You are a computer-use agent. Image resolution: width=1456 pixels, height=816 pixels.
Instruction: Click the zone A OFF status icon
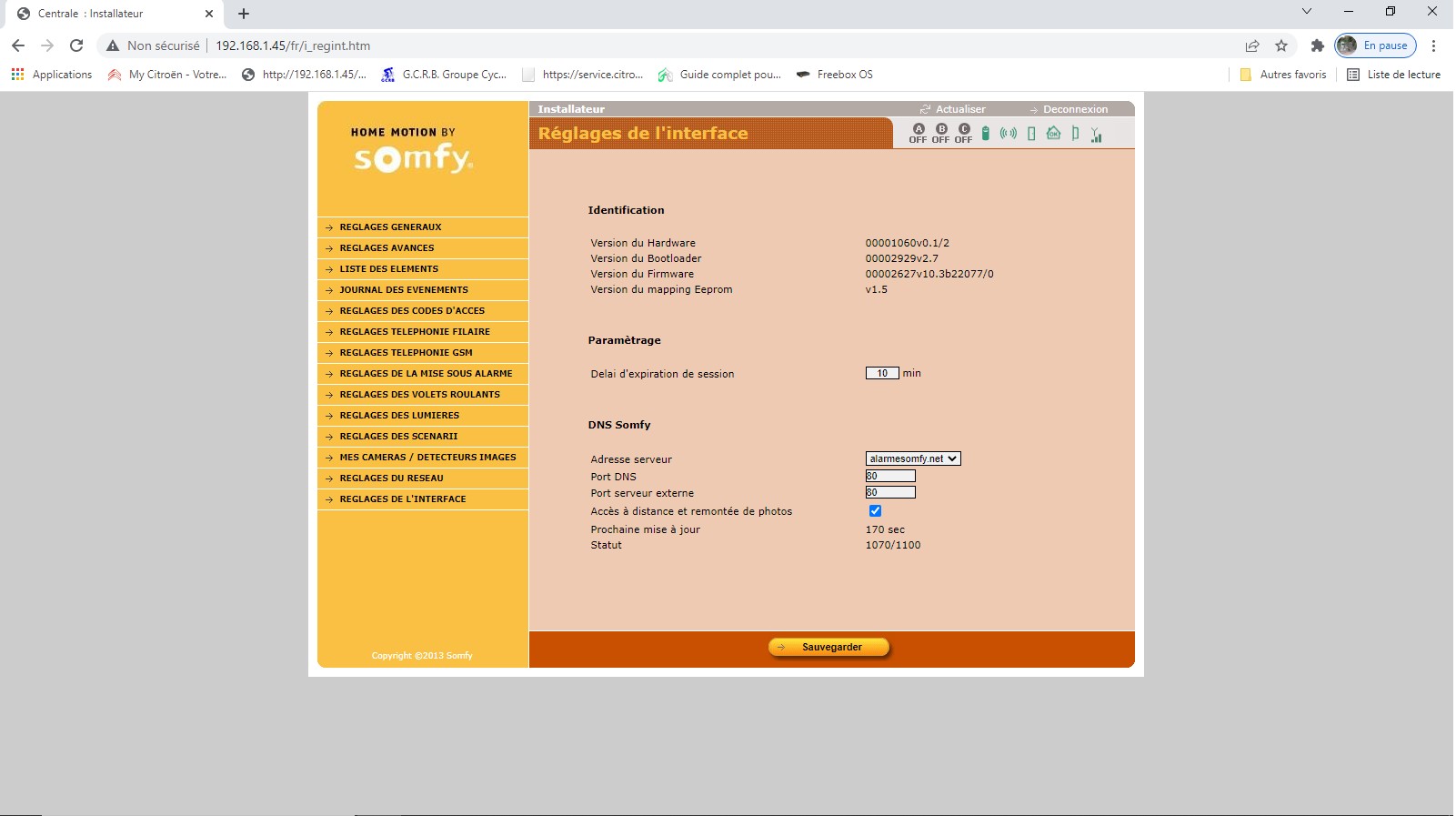click(918, 134)
